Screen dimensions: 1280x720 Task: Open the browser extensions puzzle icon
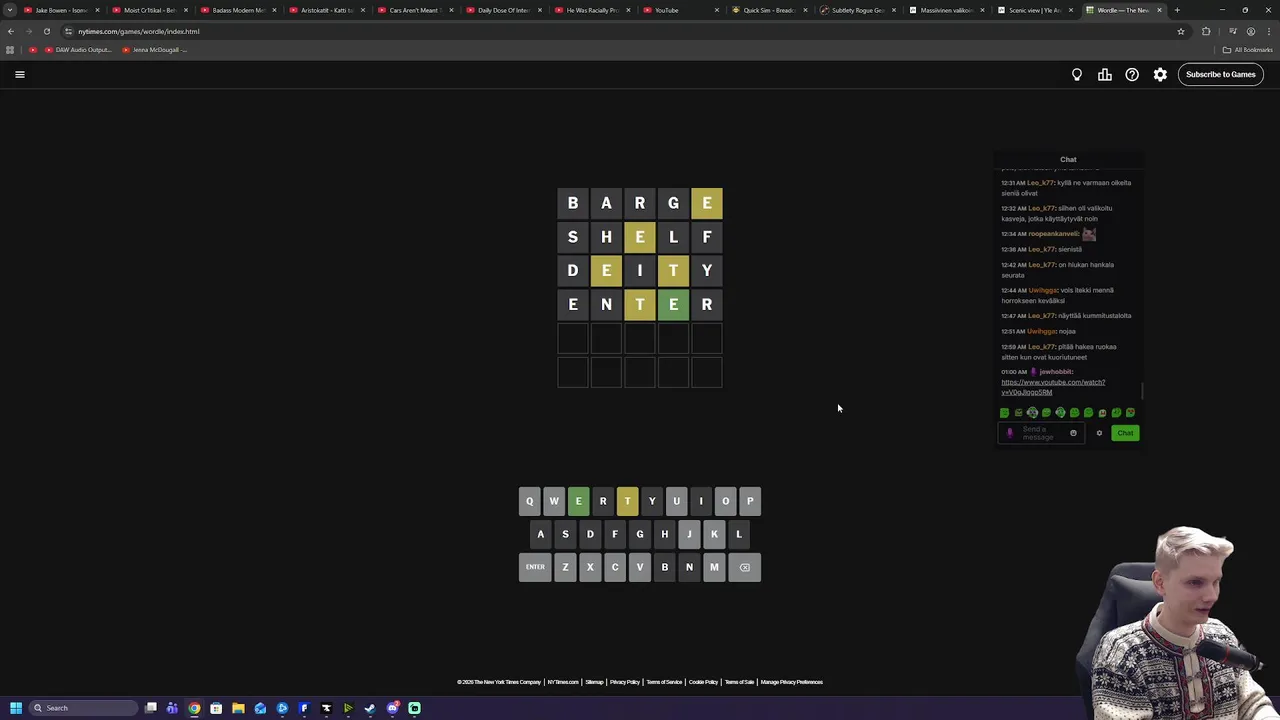pyautogui.click(x=1206, y=31)
